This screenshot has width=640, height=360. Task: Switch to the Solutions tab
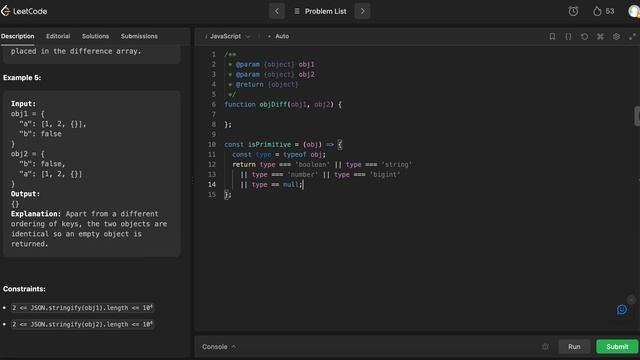click(x=95, y=36)
